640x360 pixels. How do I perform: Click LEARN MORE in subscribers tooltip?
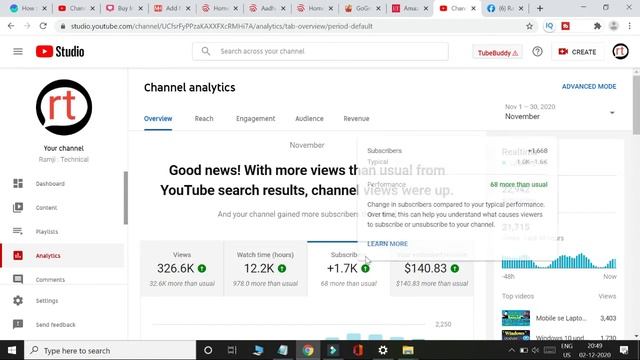pos(387,244)
